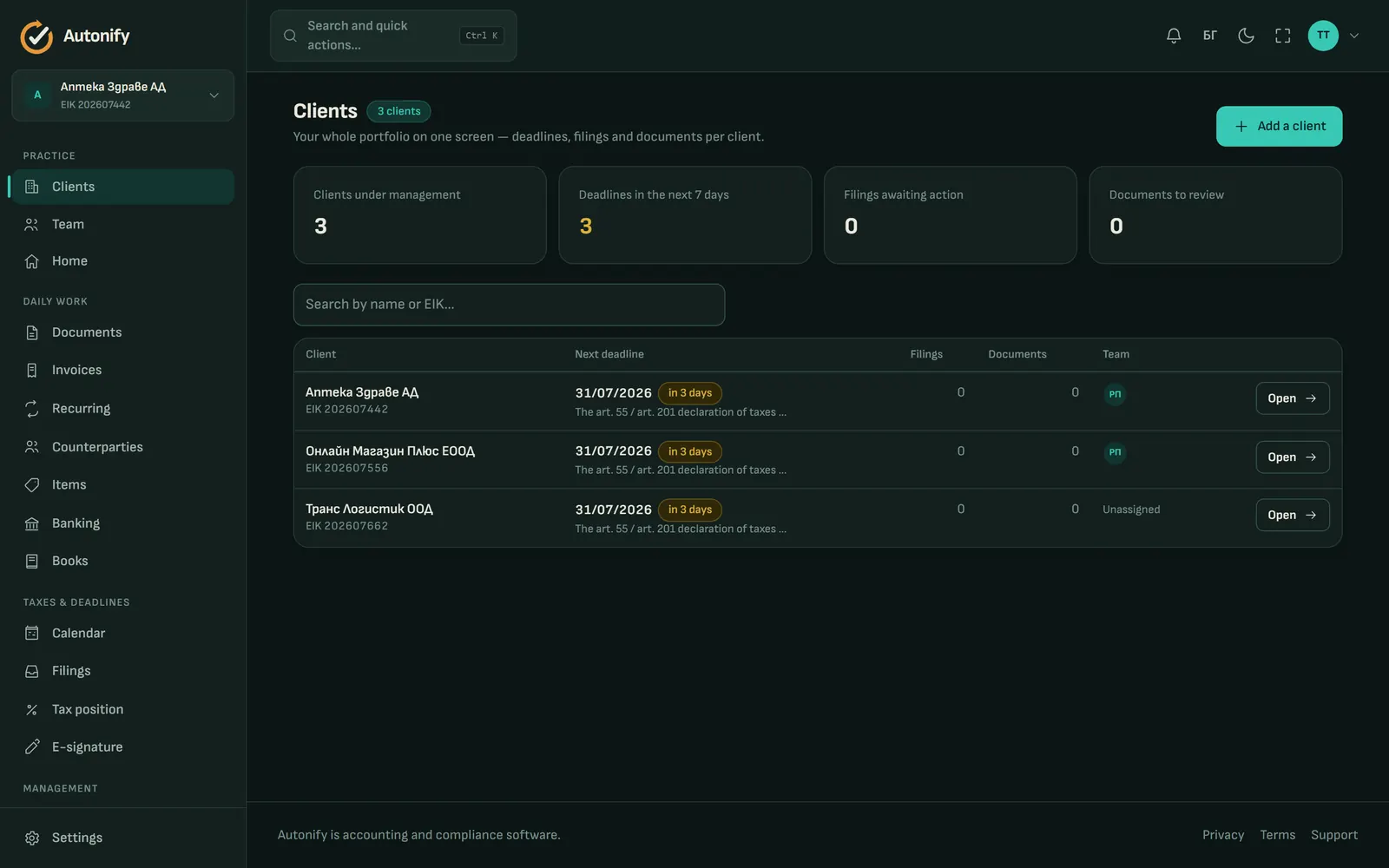Switch language with the БГ button

(1210, 36)
